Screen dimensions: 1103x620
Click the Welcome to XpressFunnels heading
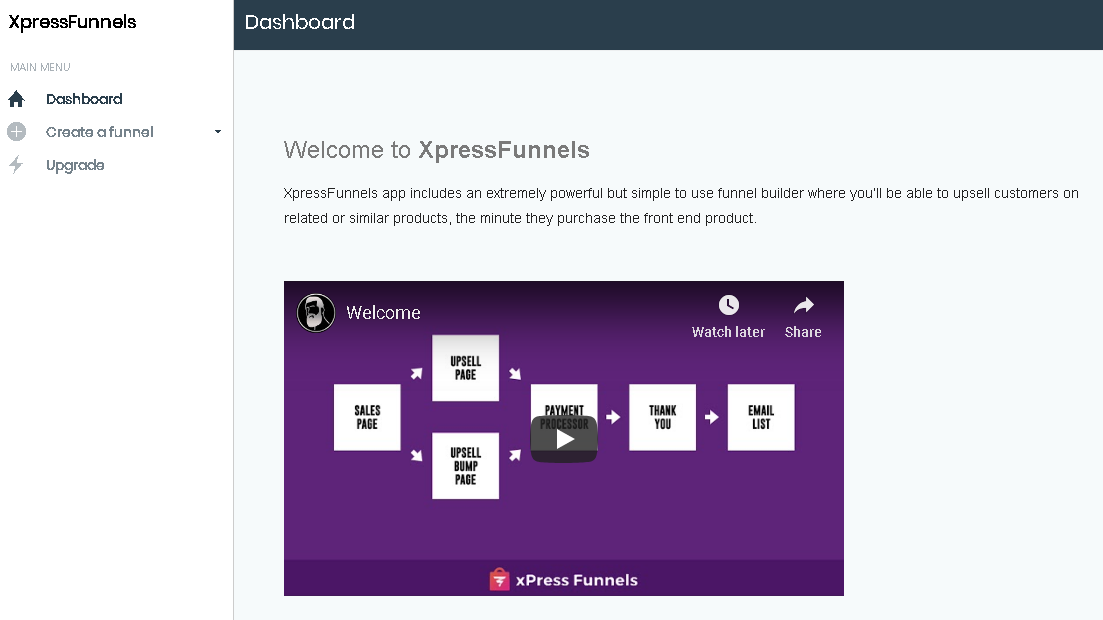point(437,150)
